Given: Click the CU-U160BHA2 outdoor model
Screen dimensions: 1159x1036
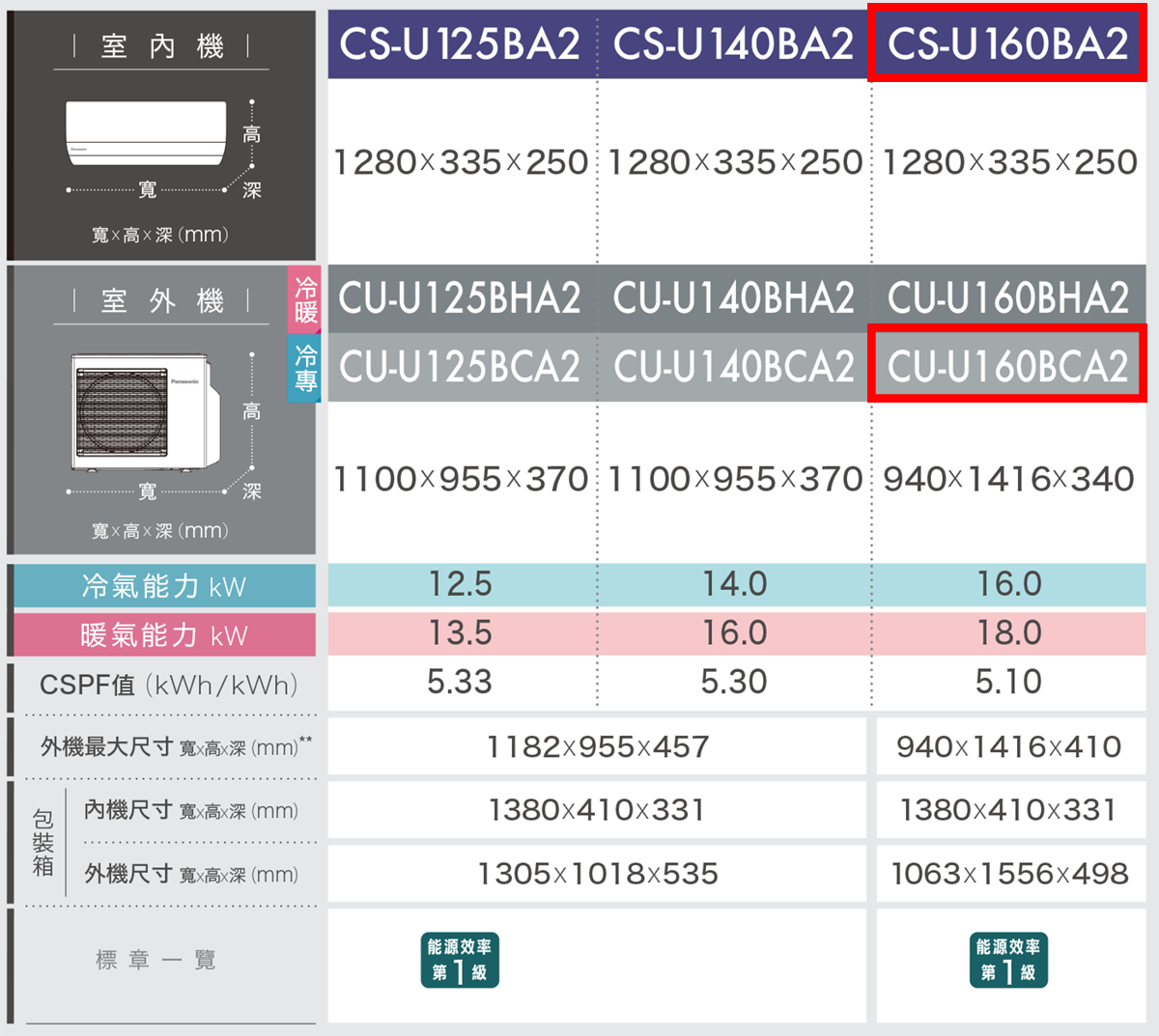Looking at the screenshot, I should click(1007, 298).
